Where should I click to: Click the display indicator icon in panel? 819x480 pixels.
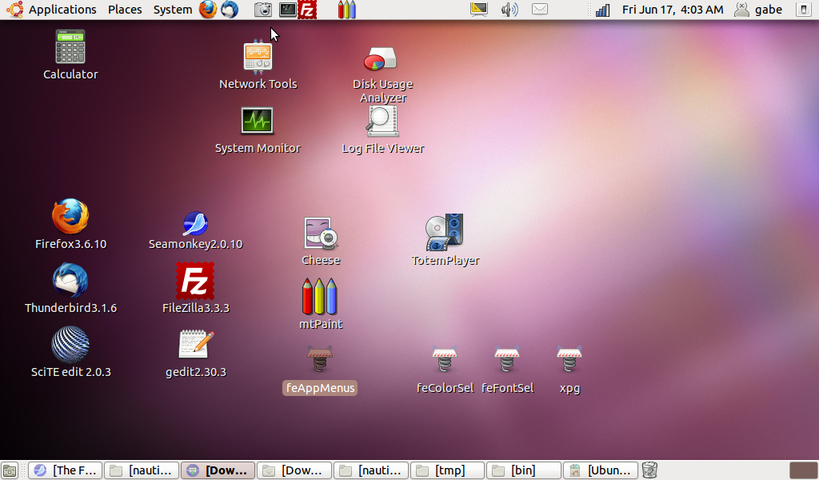tap(478, 9)
